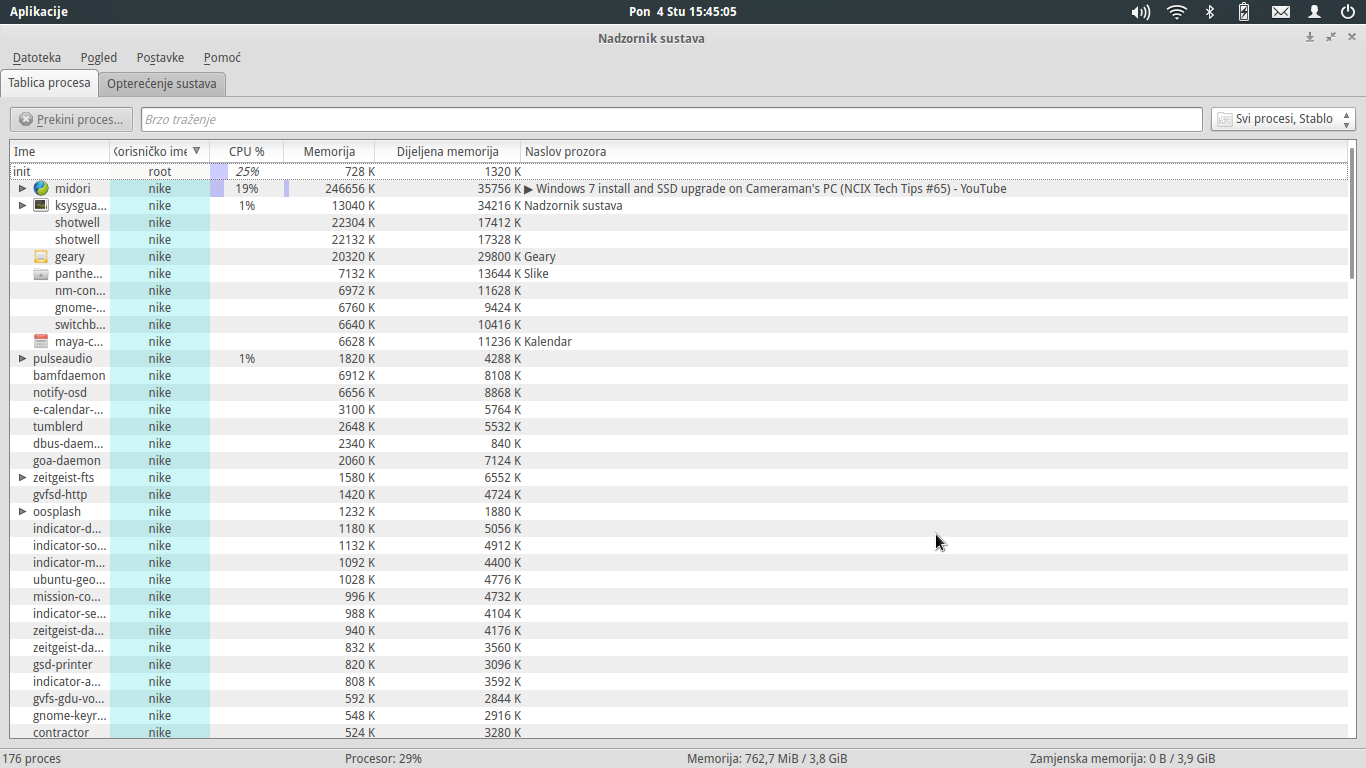Click the midori browser globe icon

click(x=41, y=188)
